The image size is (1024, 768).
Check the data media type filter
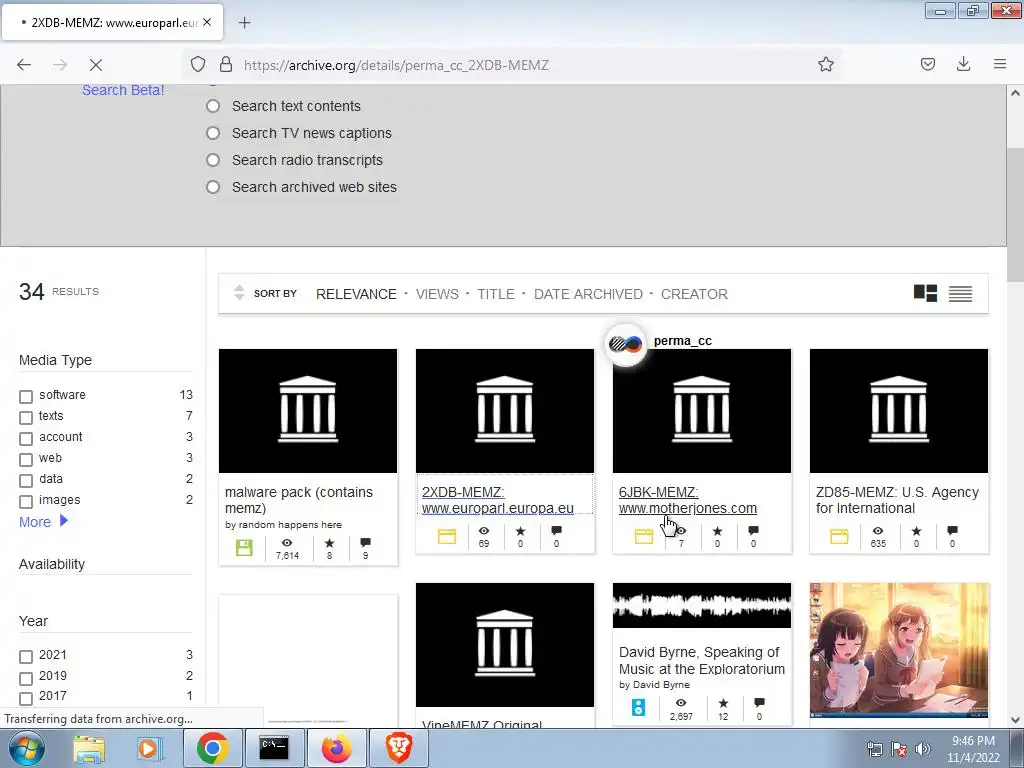26,480
